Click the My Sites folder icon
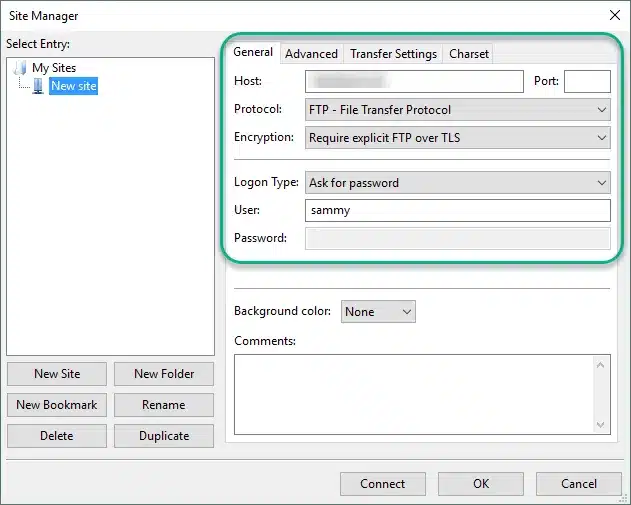 click(x=20, y=68)
